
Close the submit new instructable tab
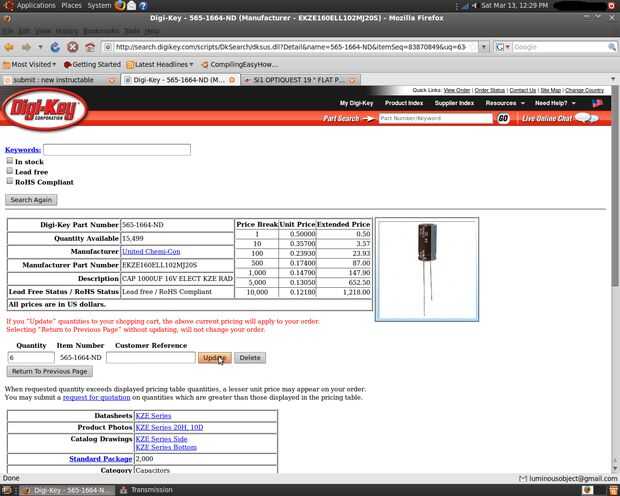[x=112, y=80]
